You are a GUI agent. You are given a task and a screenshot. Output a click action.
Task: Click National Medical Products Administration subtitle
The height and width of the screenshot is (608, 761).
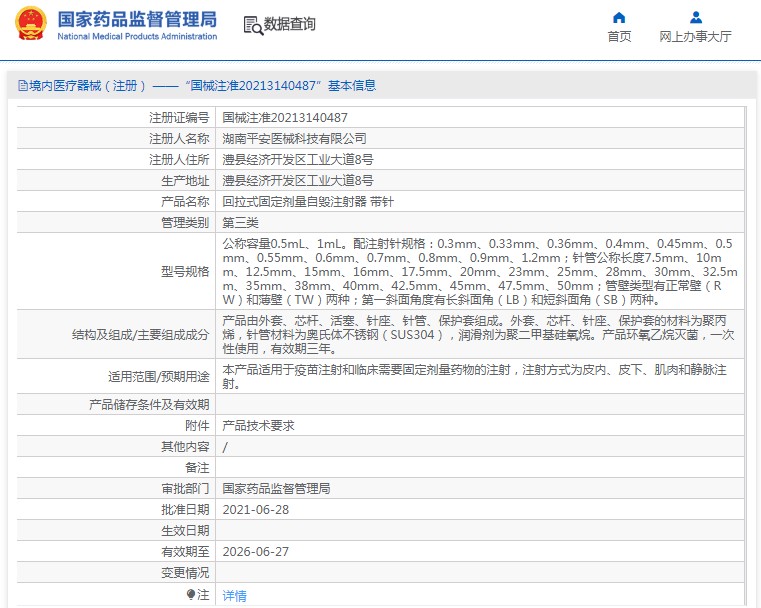click(137, 36)
